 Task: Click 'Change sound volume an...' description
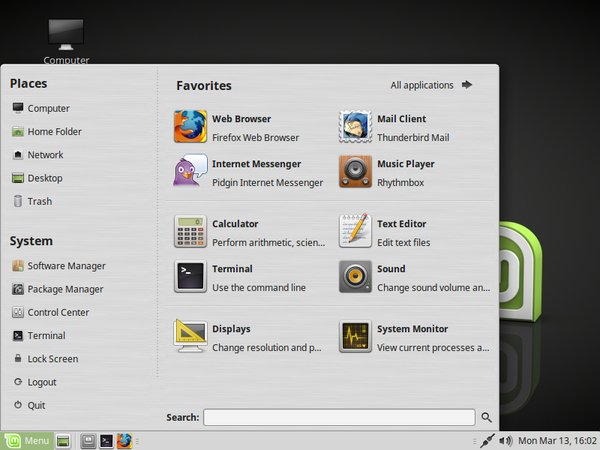point(434,288)
